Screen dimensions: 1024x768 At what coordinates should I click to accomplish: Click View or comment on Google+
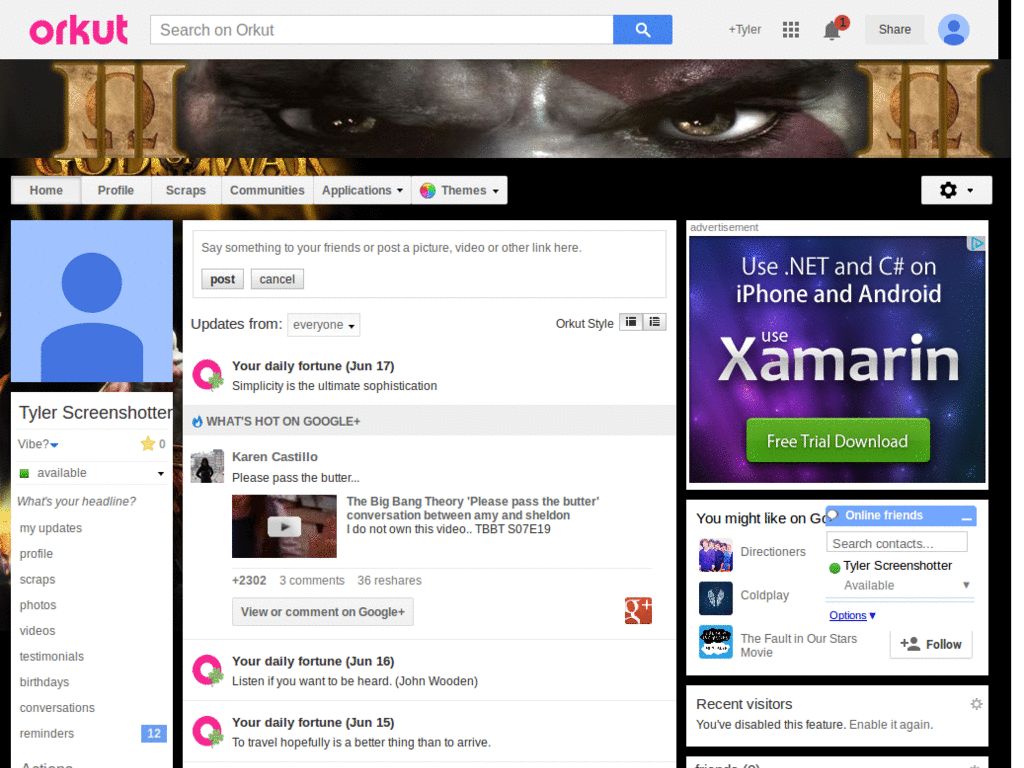323,612
